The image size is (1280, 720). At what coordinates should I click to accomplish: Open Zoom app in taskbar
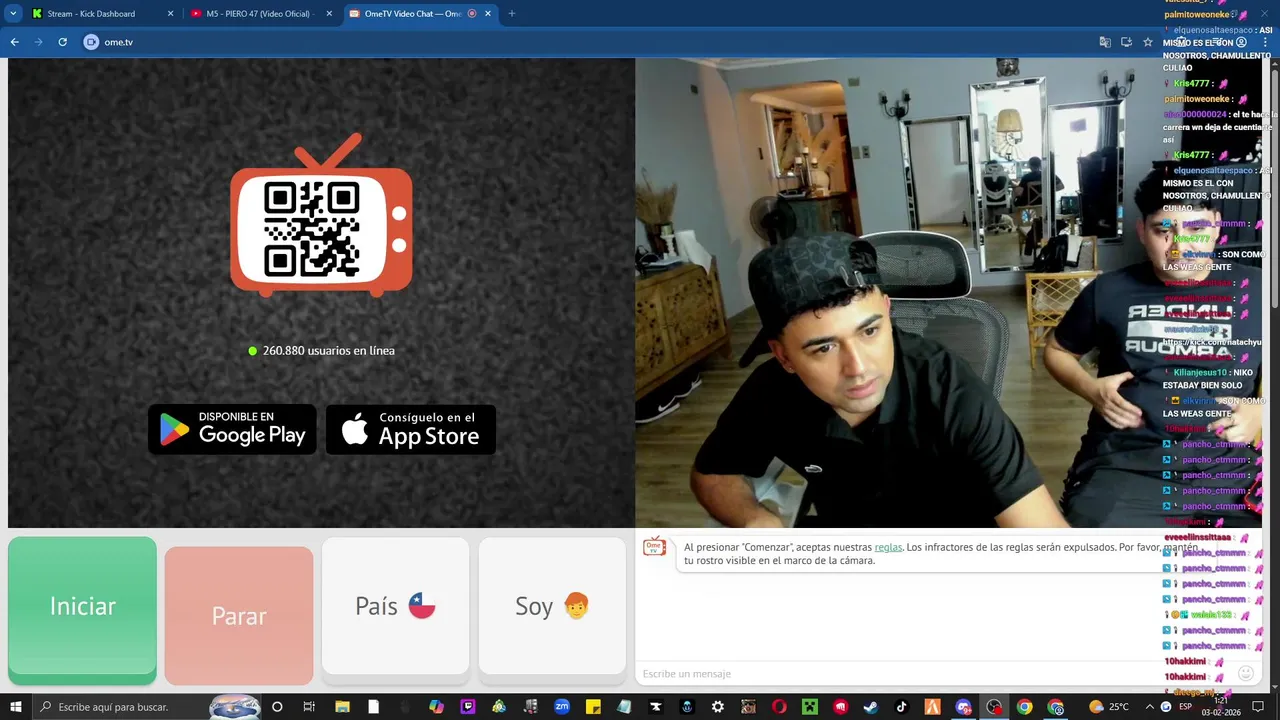(x=562, y=707)
